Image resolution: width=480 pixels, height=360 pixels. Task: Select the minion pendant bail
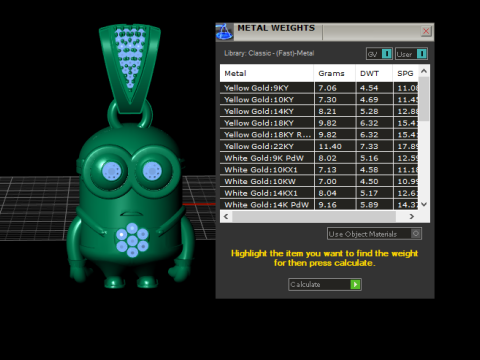pyautogui.click(x=130, y=68)
